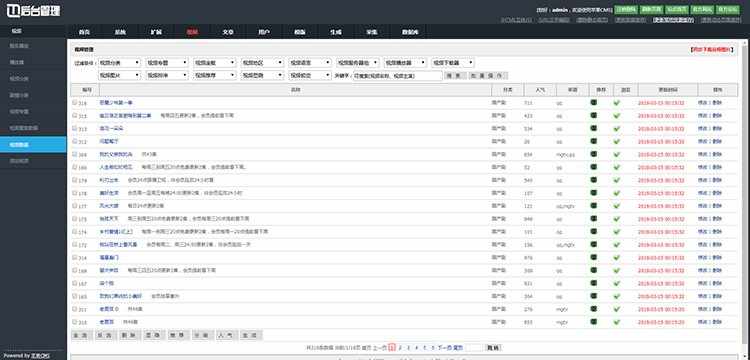The width and height of the screenshot is (750, 360).
Task: Click the recommend-level icon in row 316
Action: coord(594,102)
